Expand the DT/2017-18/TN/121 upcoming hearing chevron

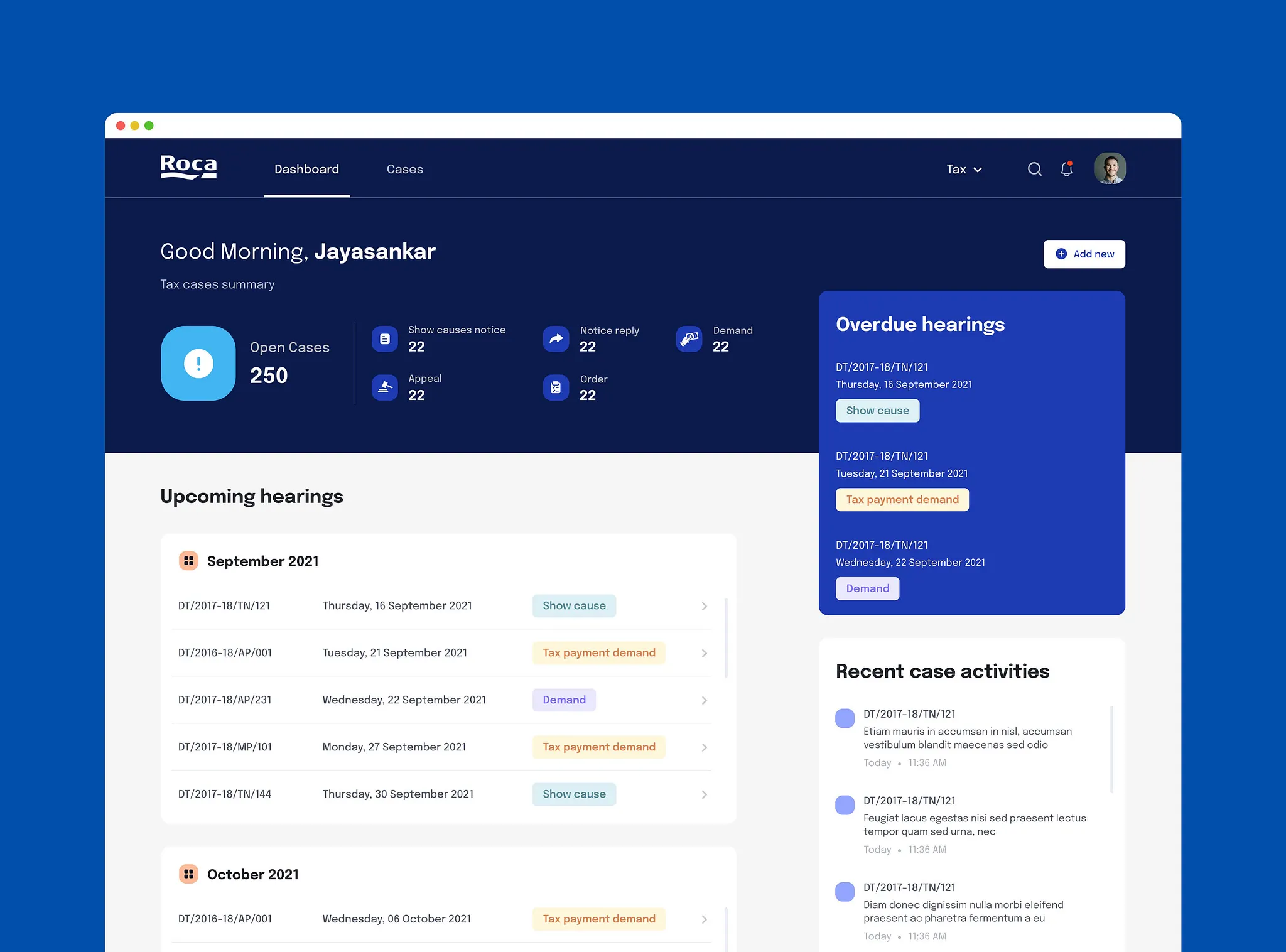tap(704, 606)
